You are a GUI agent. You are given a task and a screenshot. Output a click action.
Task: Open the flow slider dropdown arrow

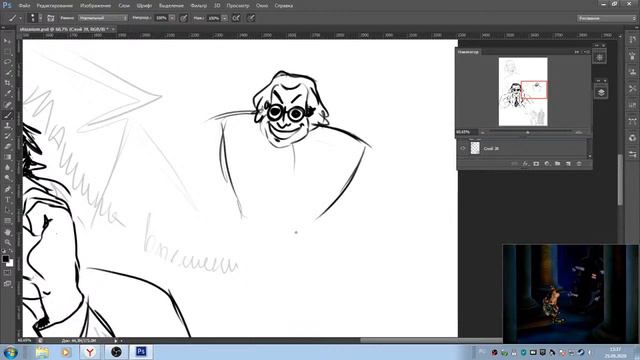pyautogui.click(x=224, y=18)
